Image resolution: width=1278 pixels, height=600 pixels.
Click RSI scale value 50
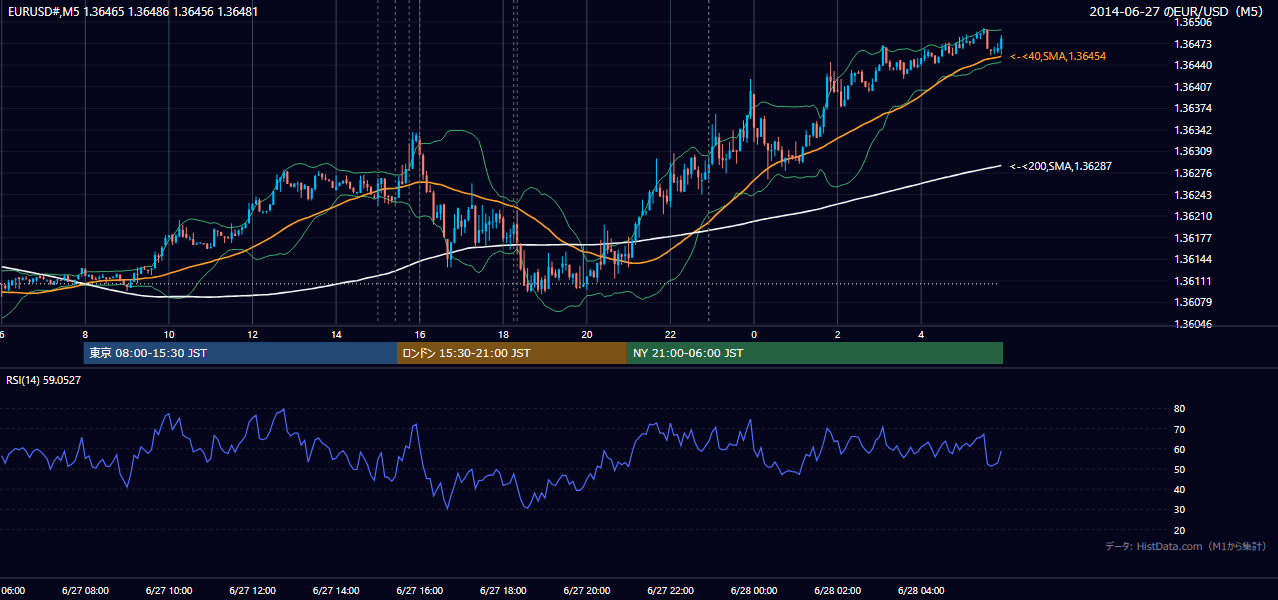(1179, 469)
